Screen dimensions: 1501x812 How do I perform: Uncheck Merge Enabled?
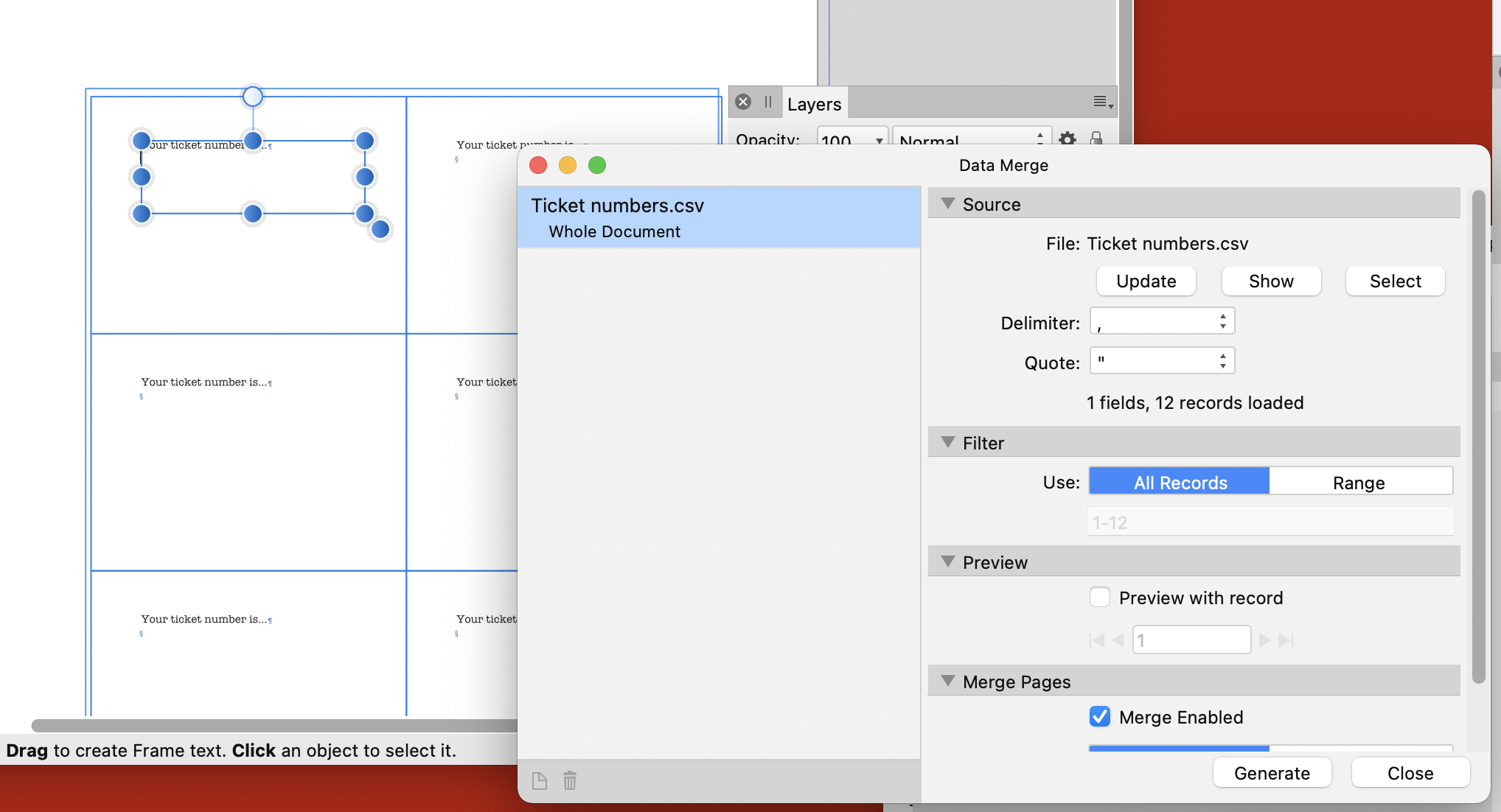[1099, 716]
